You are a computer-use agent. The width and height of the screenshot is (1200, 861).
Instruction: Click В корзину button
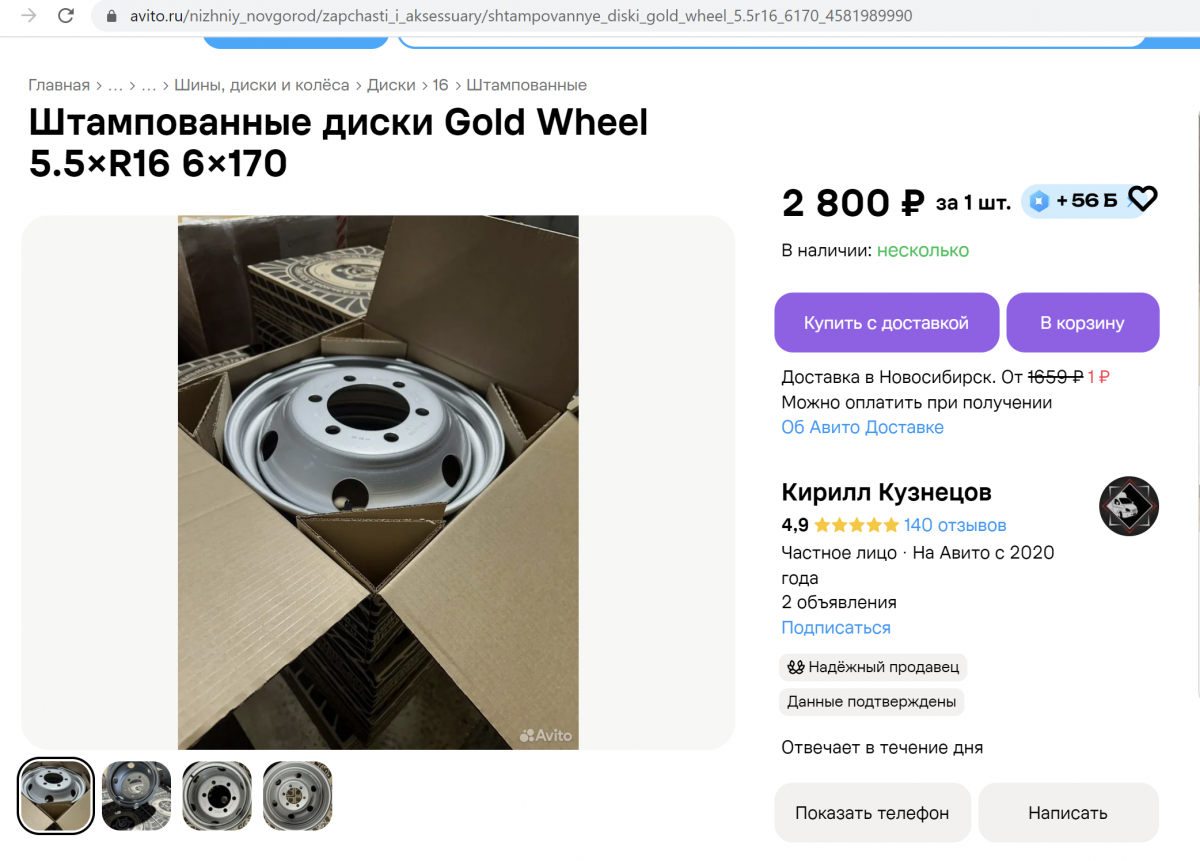tap(1083, 323)
